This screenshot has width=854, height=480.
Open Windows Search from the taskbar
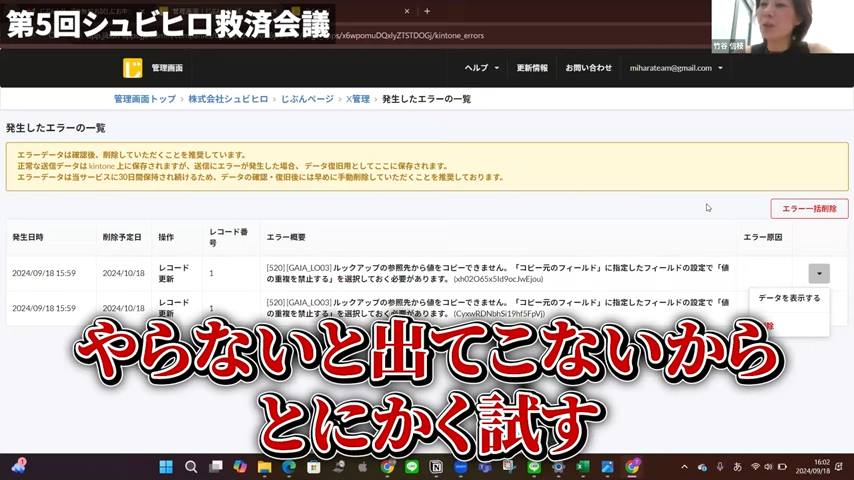coord(191,467)
